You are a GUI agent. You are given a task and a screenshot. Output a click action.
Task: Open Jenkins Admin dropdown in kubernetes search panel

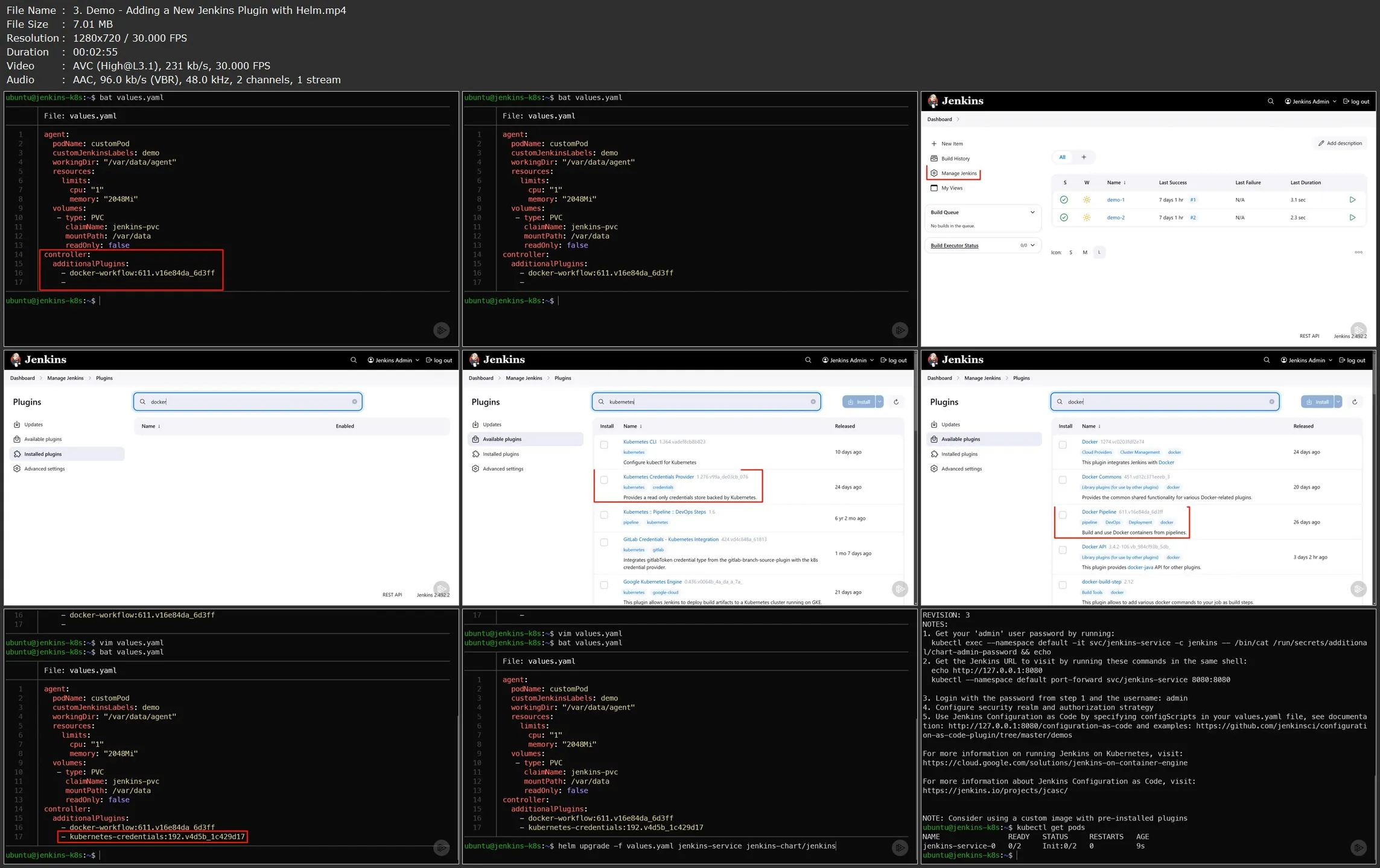click(x=847, y=360)
